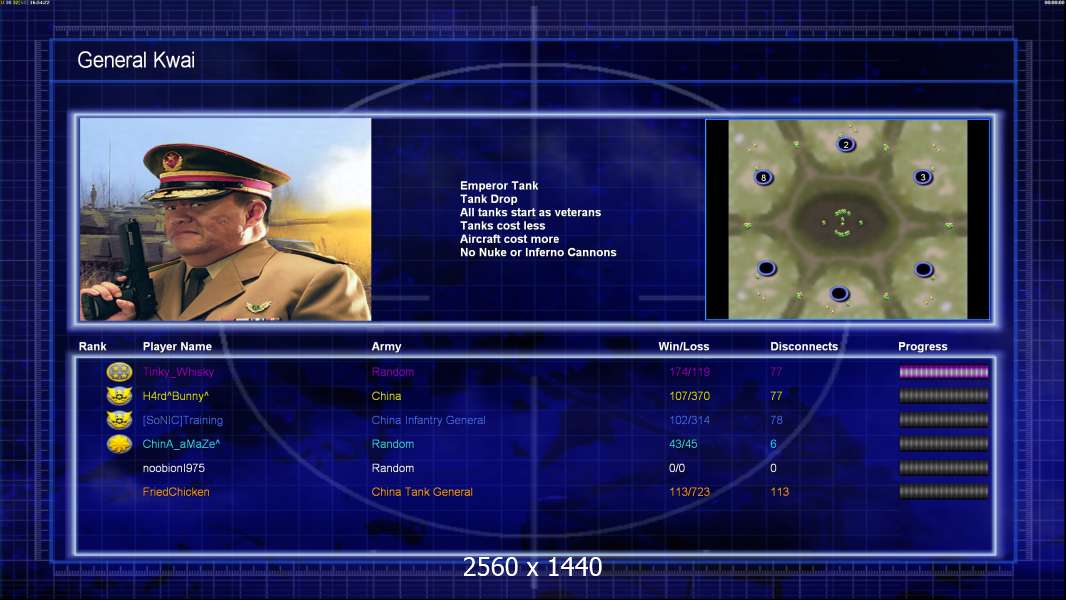Click the rank badge beside [SoNIC]Training

[x=119, y=420]
